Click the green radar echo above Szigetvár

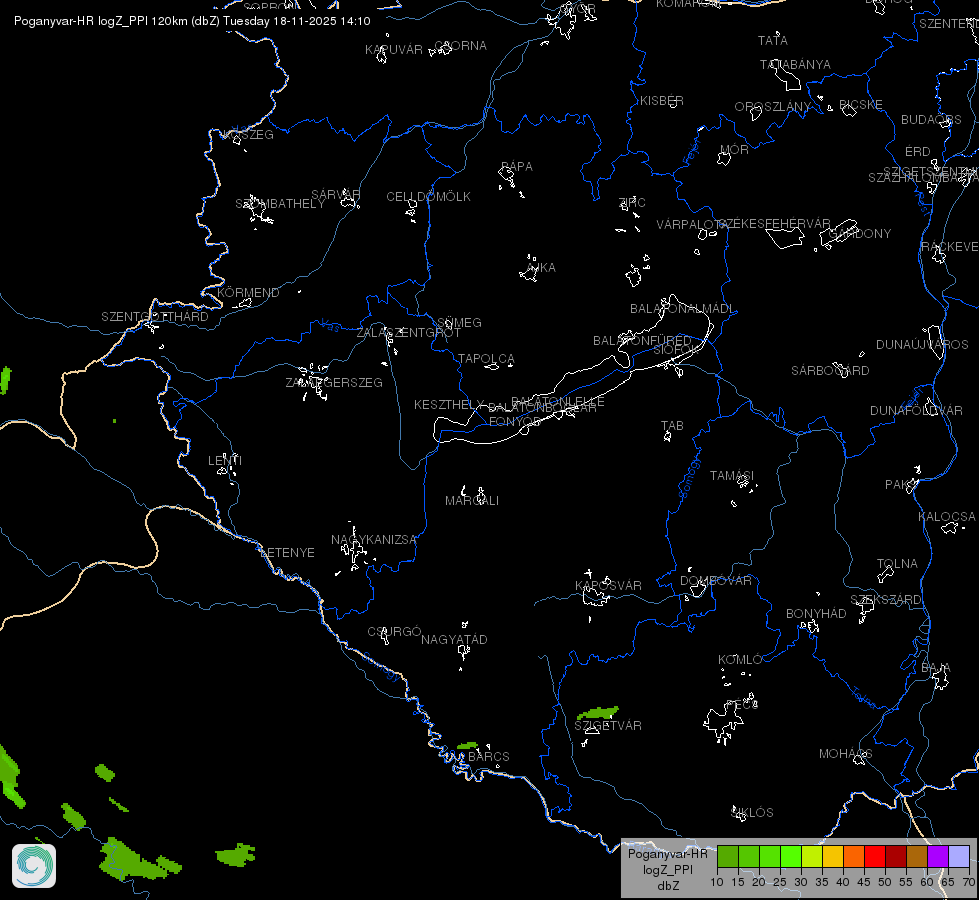[x=598, y=713]
